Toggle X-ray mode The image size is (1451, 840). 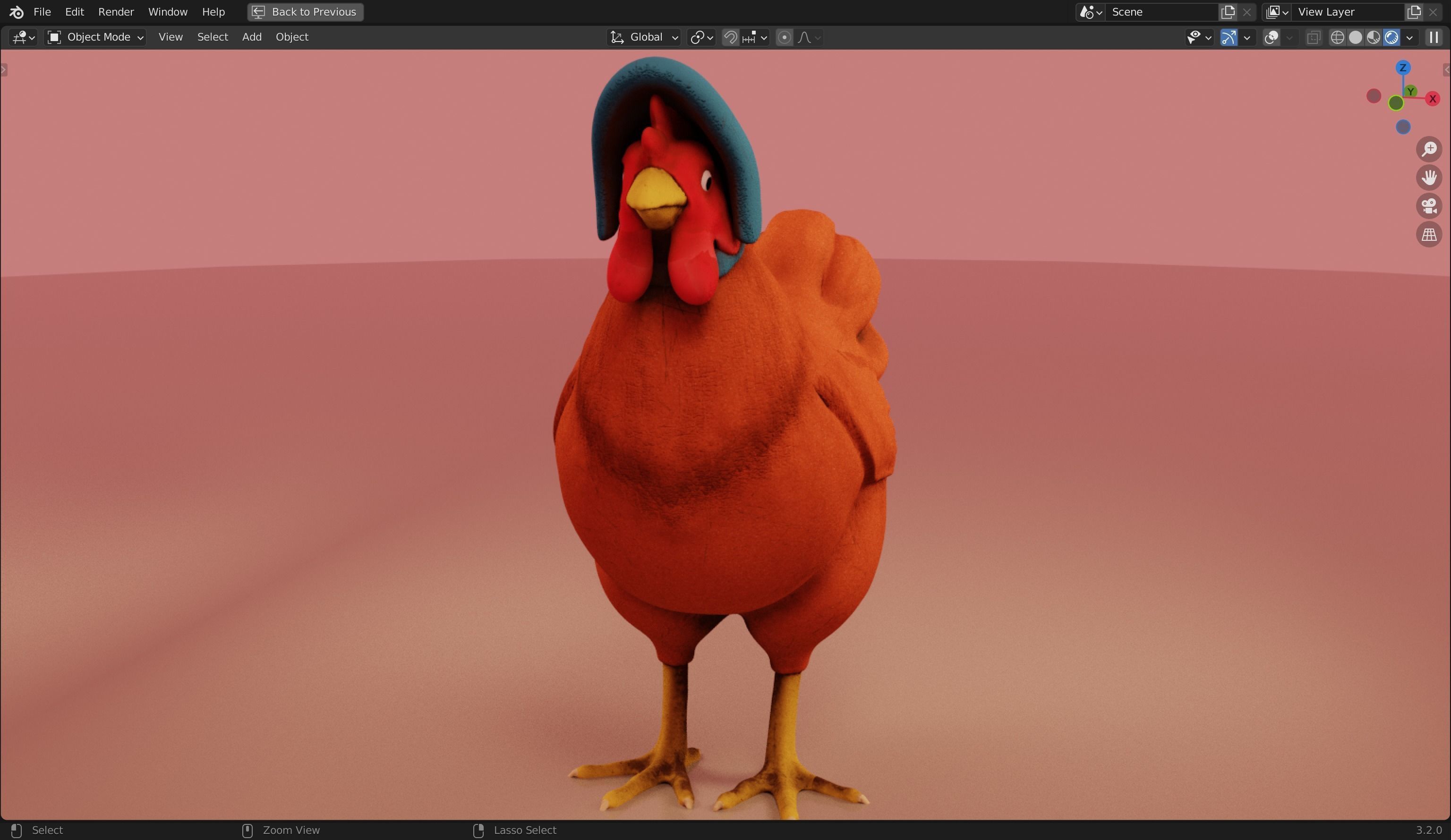tap(1313, 37)
